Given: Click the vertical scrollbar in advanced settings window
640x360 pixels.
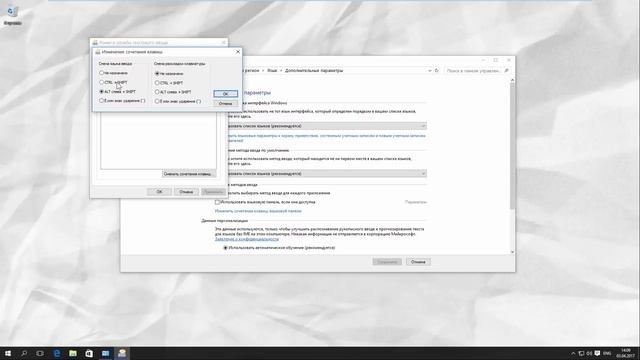Looking at the screenshot, I should 512,147.
